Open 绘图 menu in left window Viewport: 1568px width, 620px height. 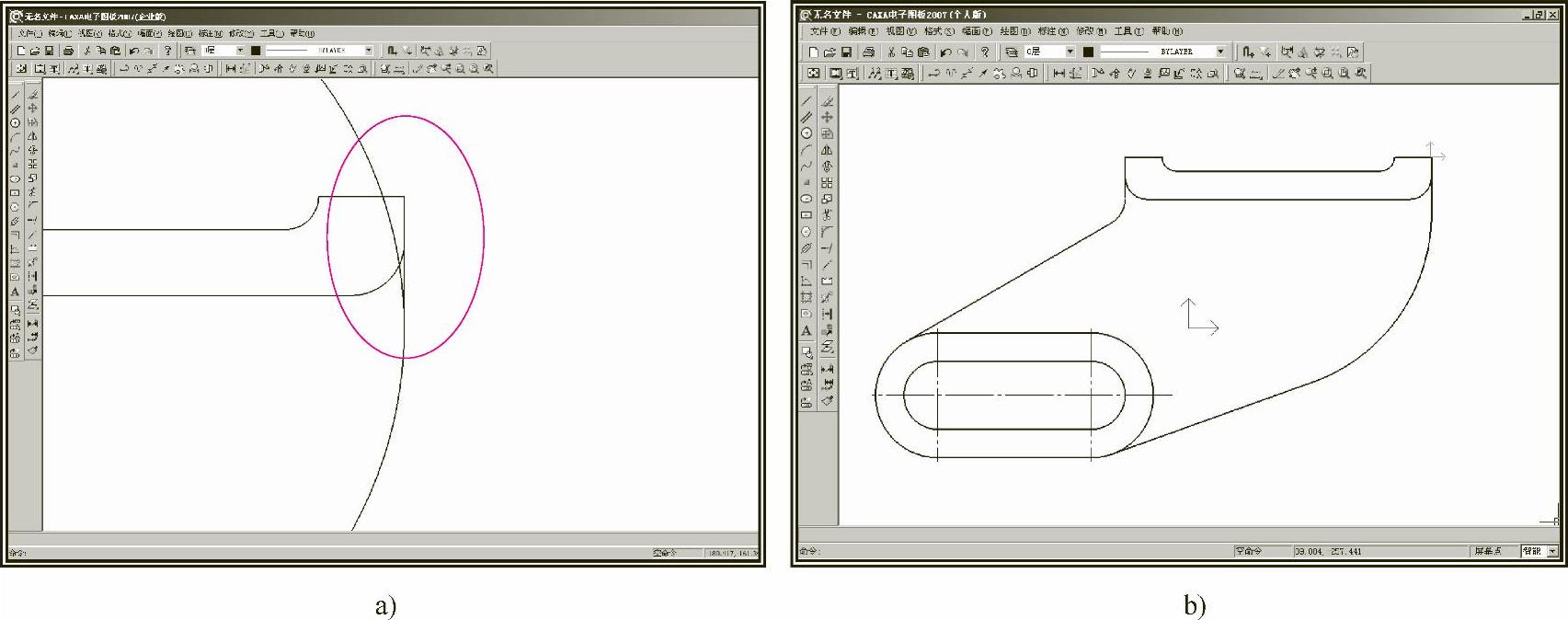179,33
